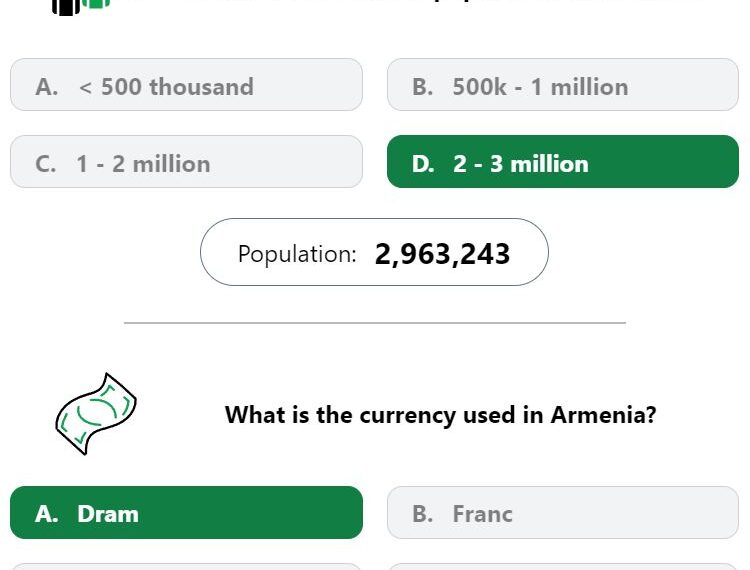Click letter A beside Dram

(46, 514)
